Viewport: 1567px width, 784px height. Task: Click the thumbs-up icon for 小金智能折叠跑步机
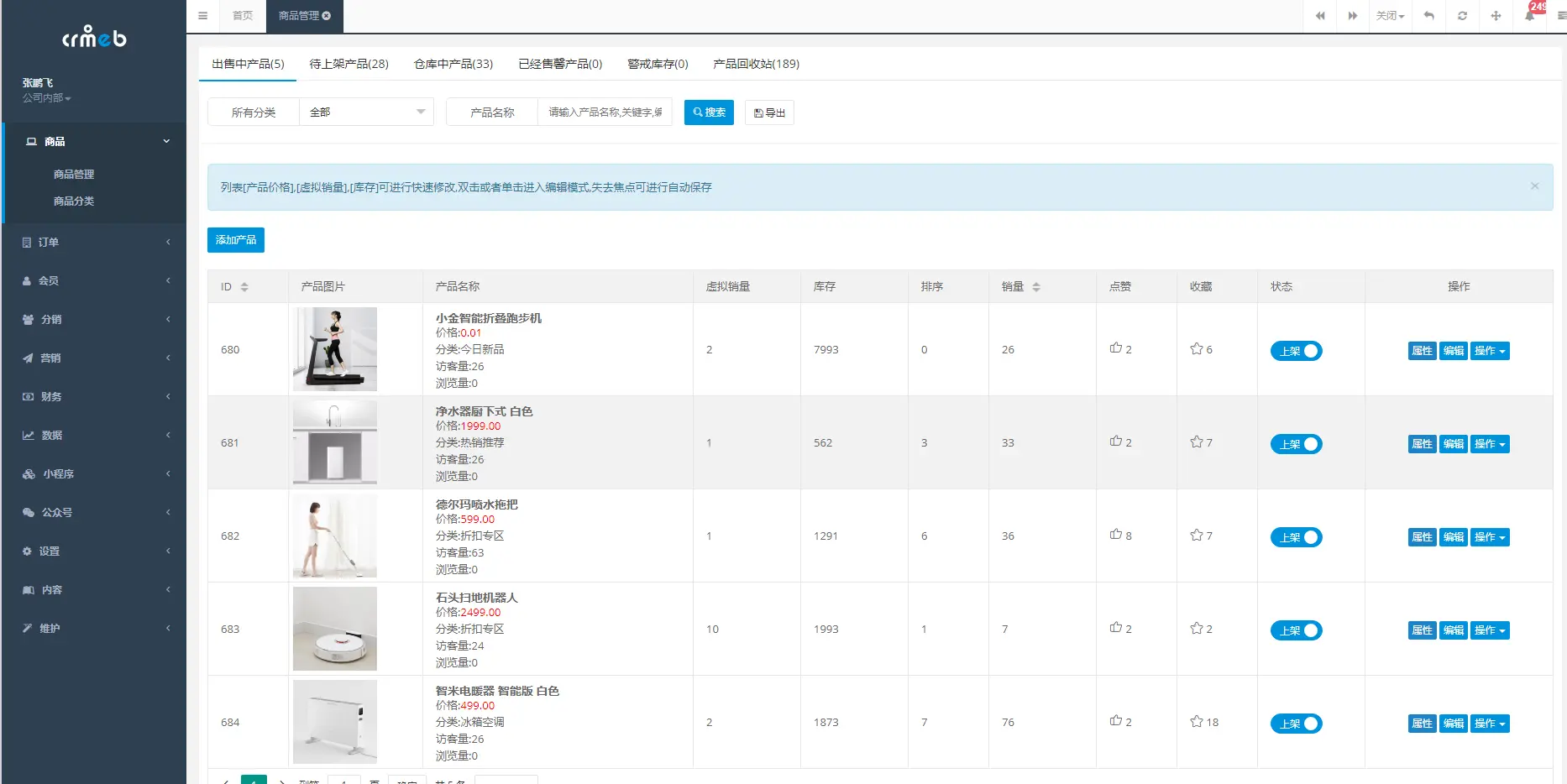tap(1116, 348)
